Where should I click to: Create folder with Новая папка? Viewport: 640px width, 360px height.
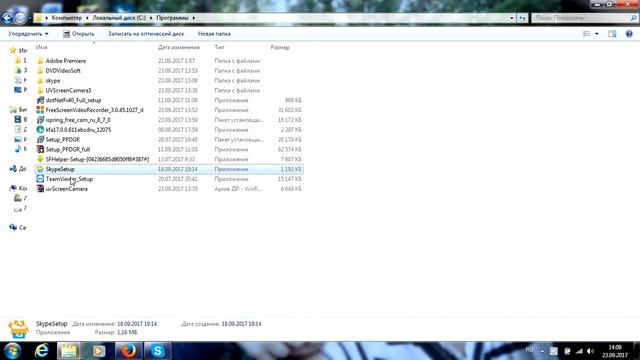pyautogui.click(x=214, y=34)
